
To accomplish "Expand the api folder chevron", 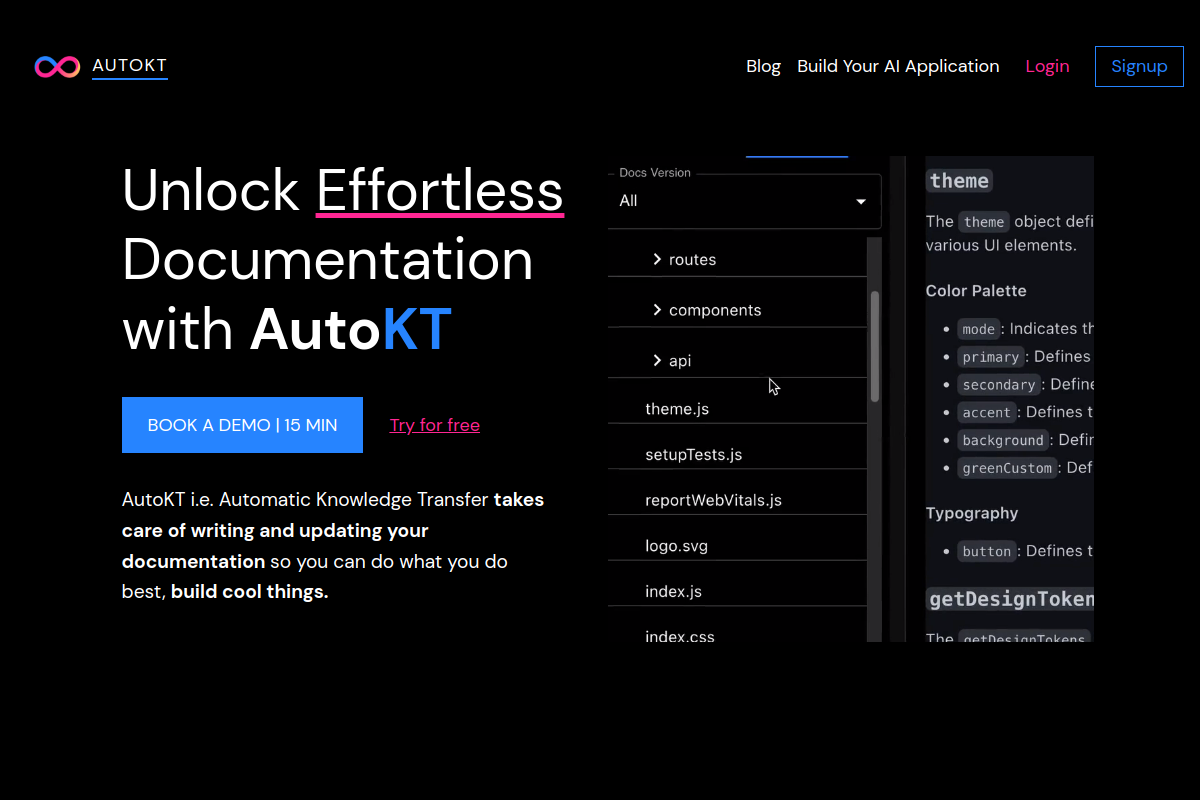I will click(x=657, y=360).
